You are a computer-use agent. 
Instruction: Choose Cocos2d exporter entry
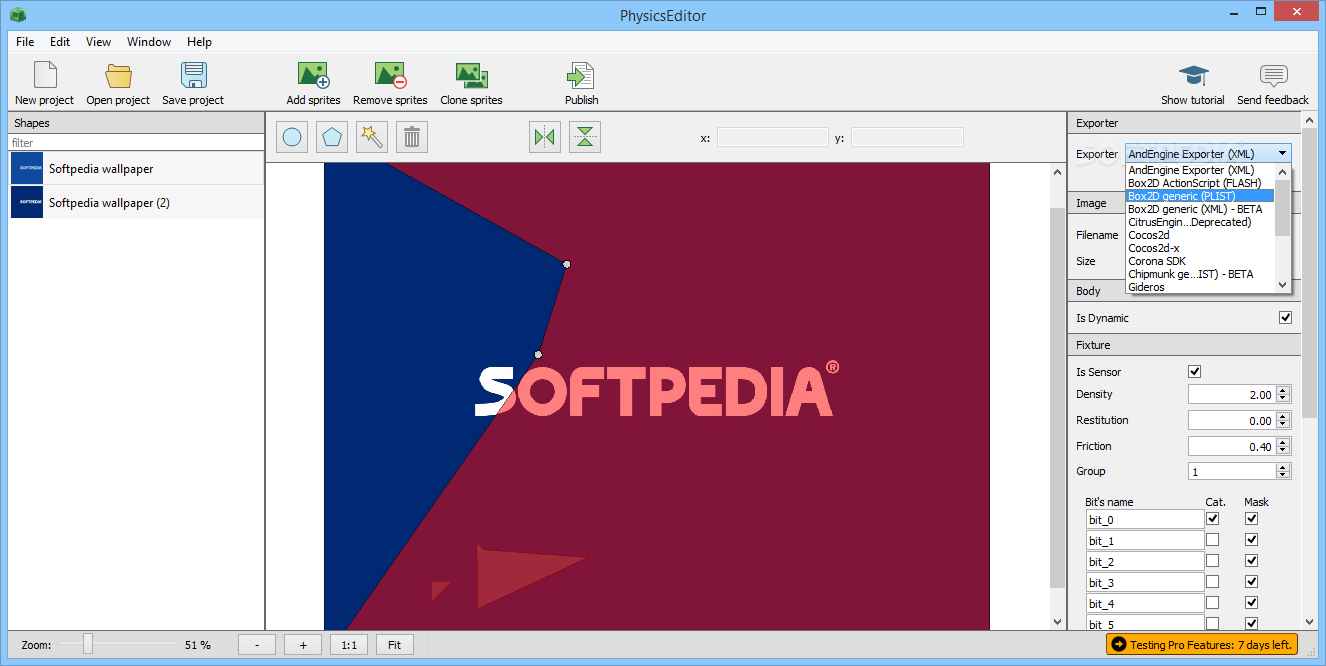click(1200, 235)
